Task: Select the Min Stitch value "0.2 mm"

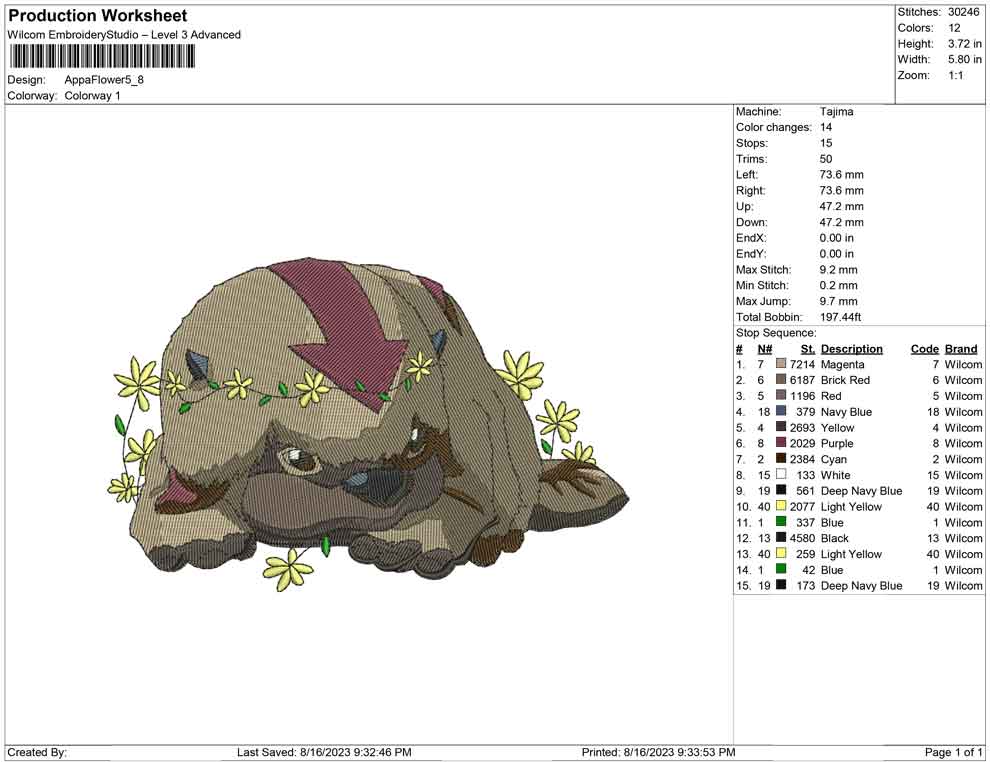Action: (838, 285)
